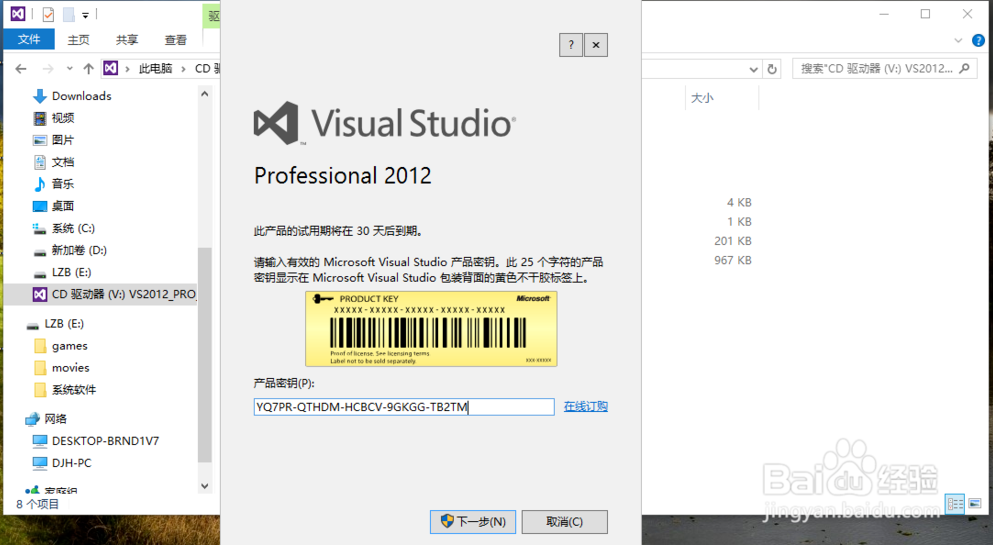Open Customize Quick Access Toolbar dropdown
This screenshot has width=993, height=545.
tap(85, 15)
